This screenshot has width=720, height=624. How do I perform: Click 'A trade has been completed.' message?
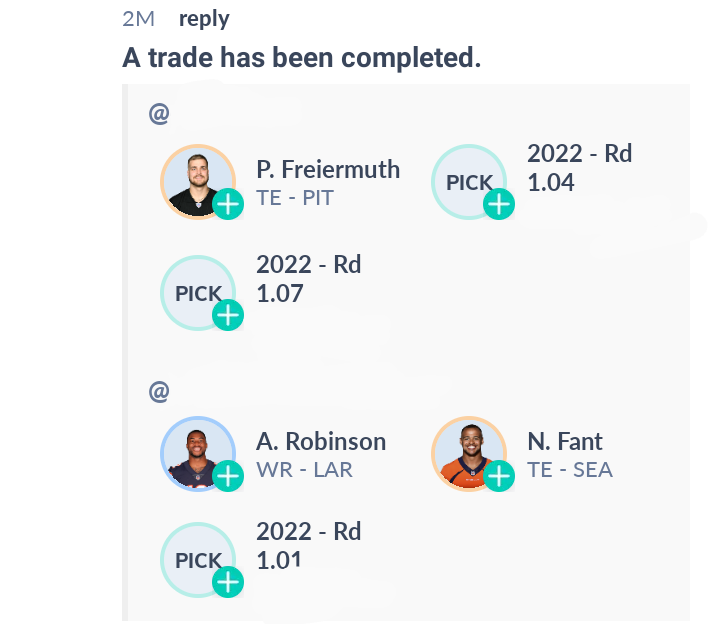click(302, 58)
